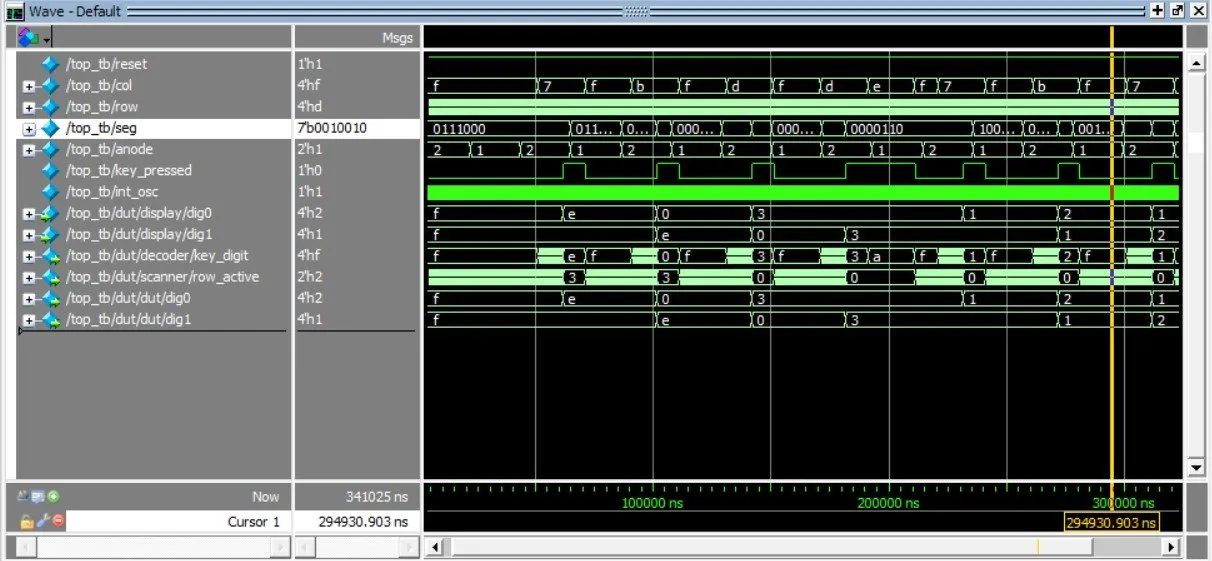Screen dimensions: 1212x561
Task: Delete Cursor 1 with red minus icon
Action: tap(57, 521)
